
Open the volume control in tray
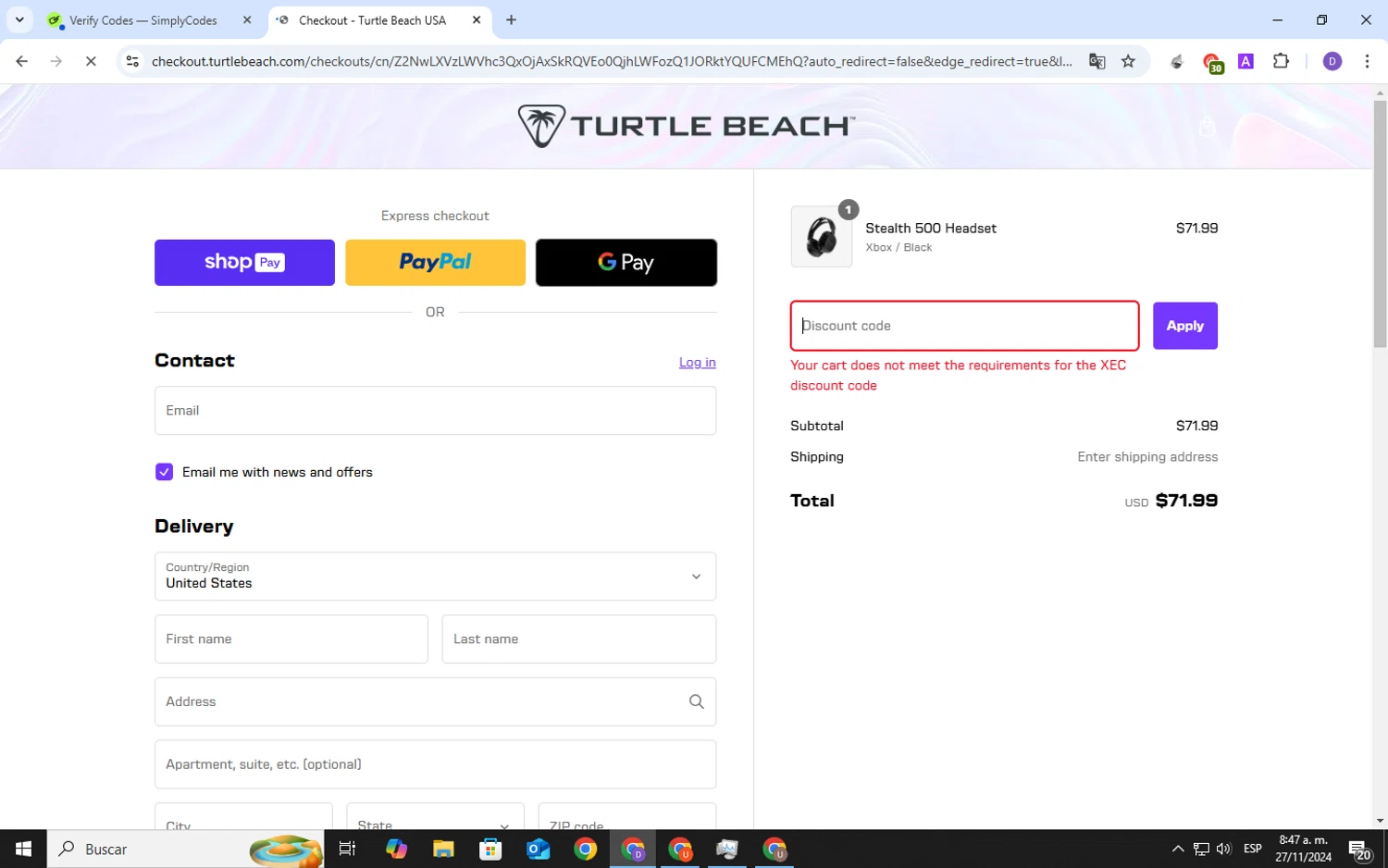pos(1224,849)
